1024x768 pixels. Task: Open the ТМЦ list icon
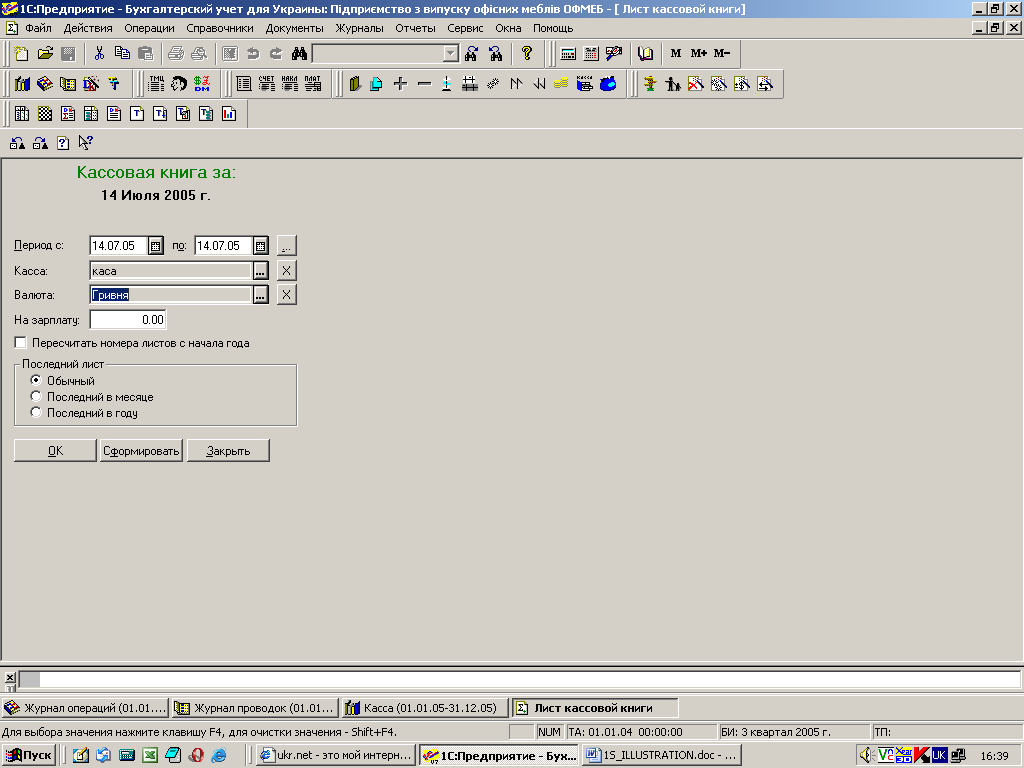[x=157, y=84]
